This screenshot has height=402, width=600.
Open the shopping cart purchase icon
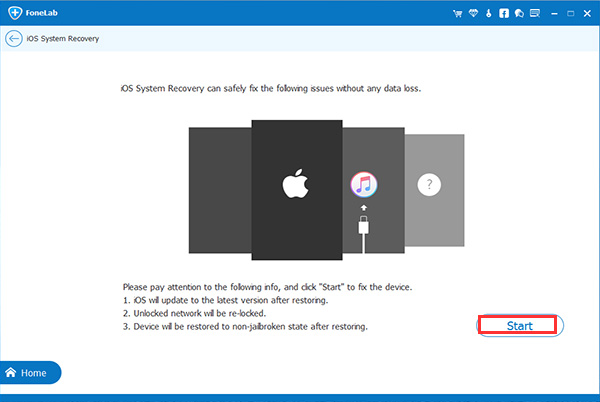click(457, 14)
